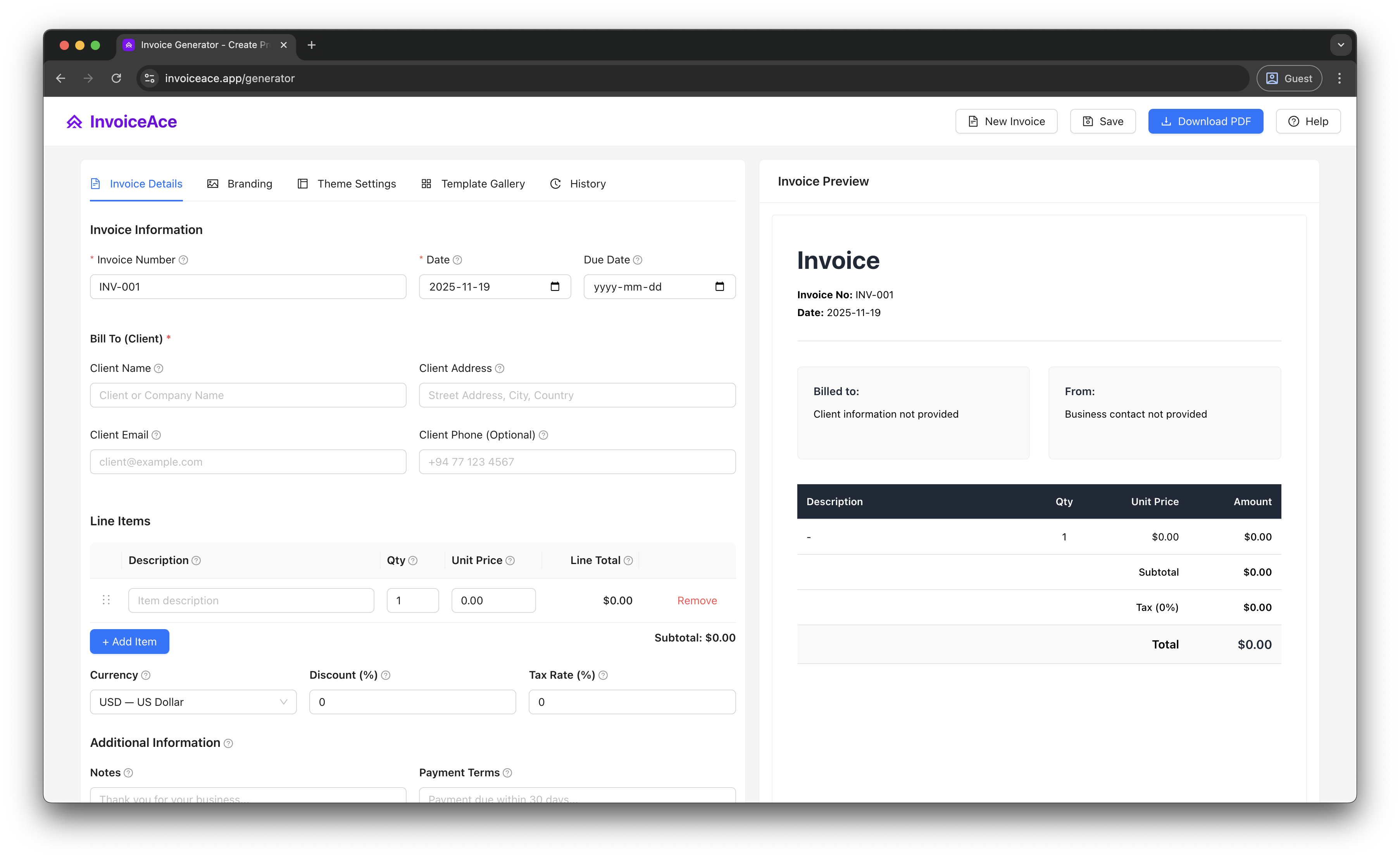Screen dimensions: 1400x860
Task: Click the site information icon in address bar
Action: pos(149,78)
